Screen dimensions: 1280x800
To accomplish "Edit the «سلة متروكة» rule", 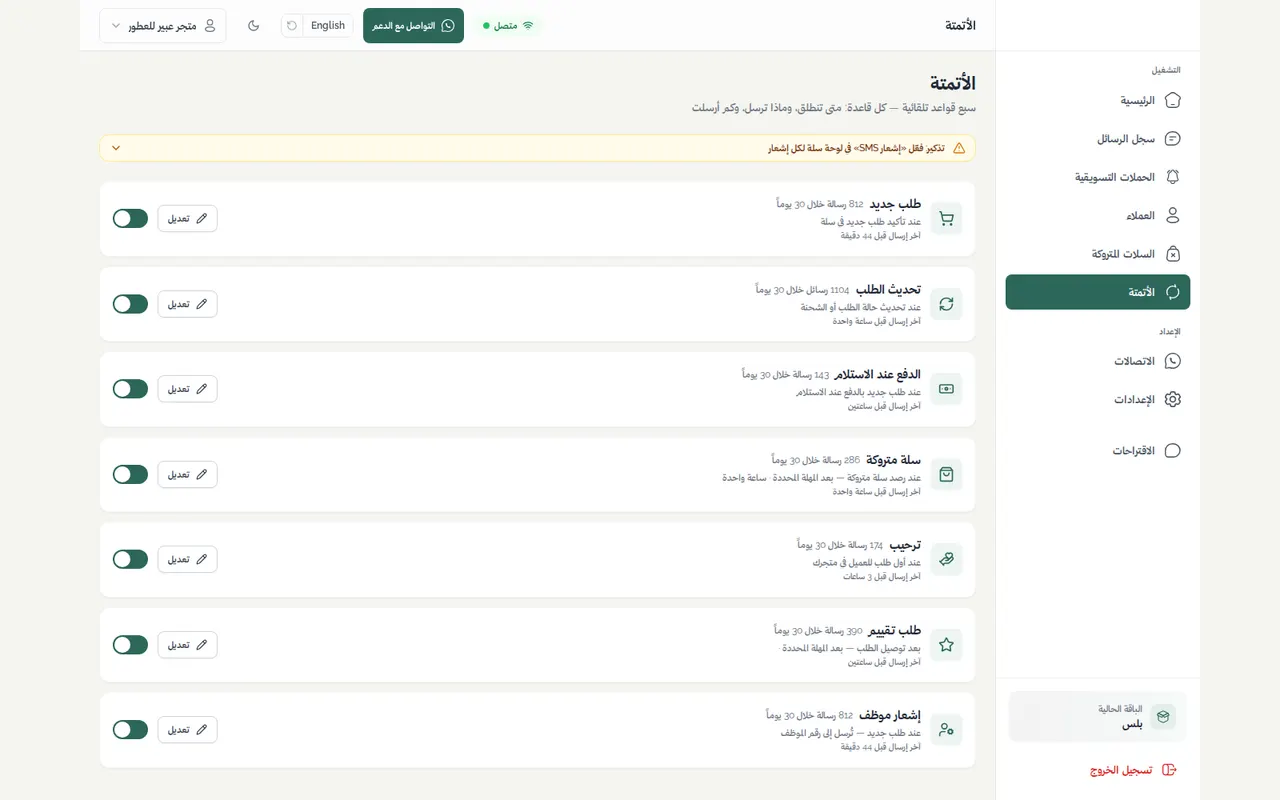I will (188, 474).
